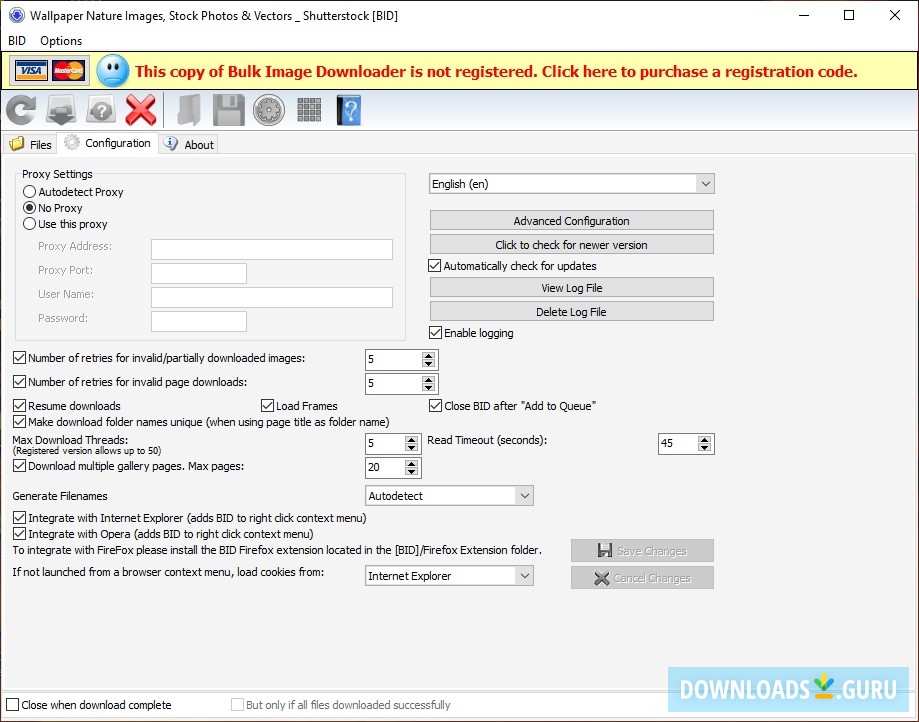919x722 pixels.
Task: Toggle the Enable logging checkbox
Action: pos(435,333)
